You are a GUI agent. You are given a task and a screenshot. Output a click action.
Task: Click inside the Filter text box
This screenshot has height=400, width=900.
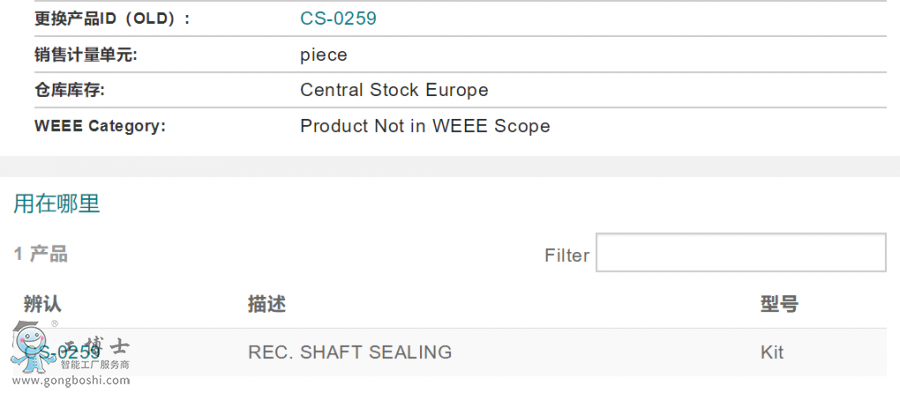pos(740,253)
